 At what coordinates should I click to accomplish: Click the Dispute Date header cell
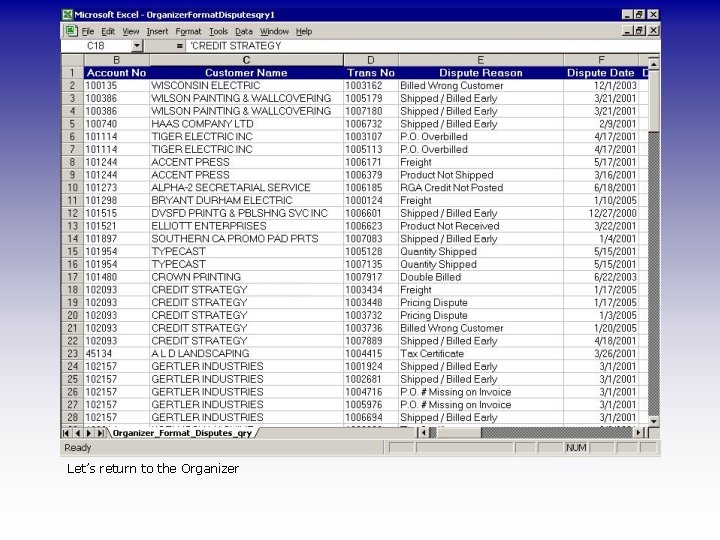click(x=601, y=73)
